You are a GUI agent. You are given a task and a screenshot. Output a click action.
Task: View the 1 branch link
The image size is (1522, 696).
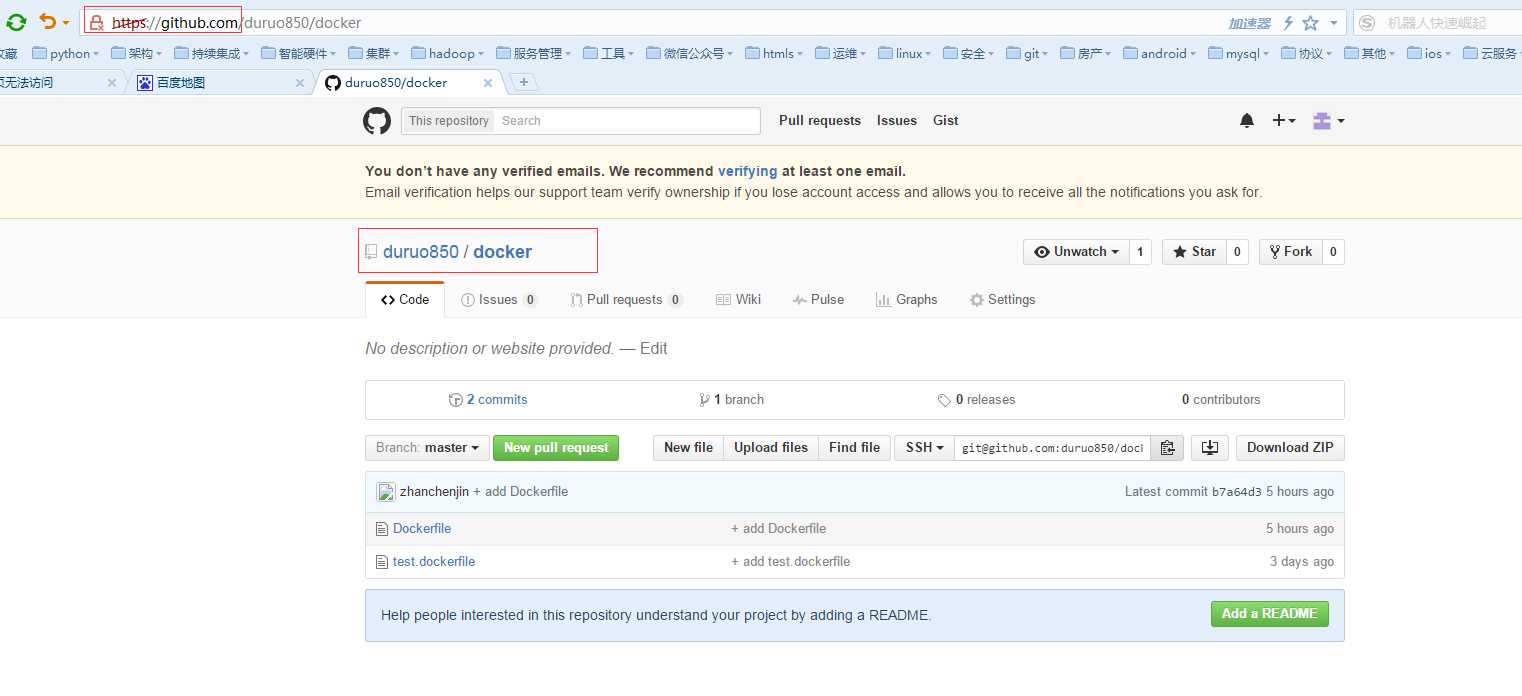731,400
